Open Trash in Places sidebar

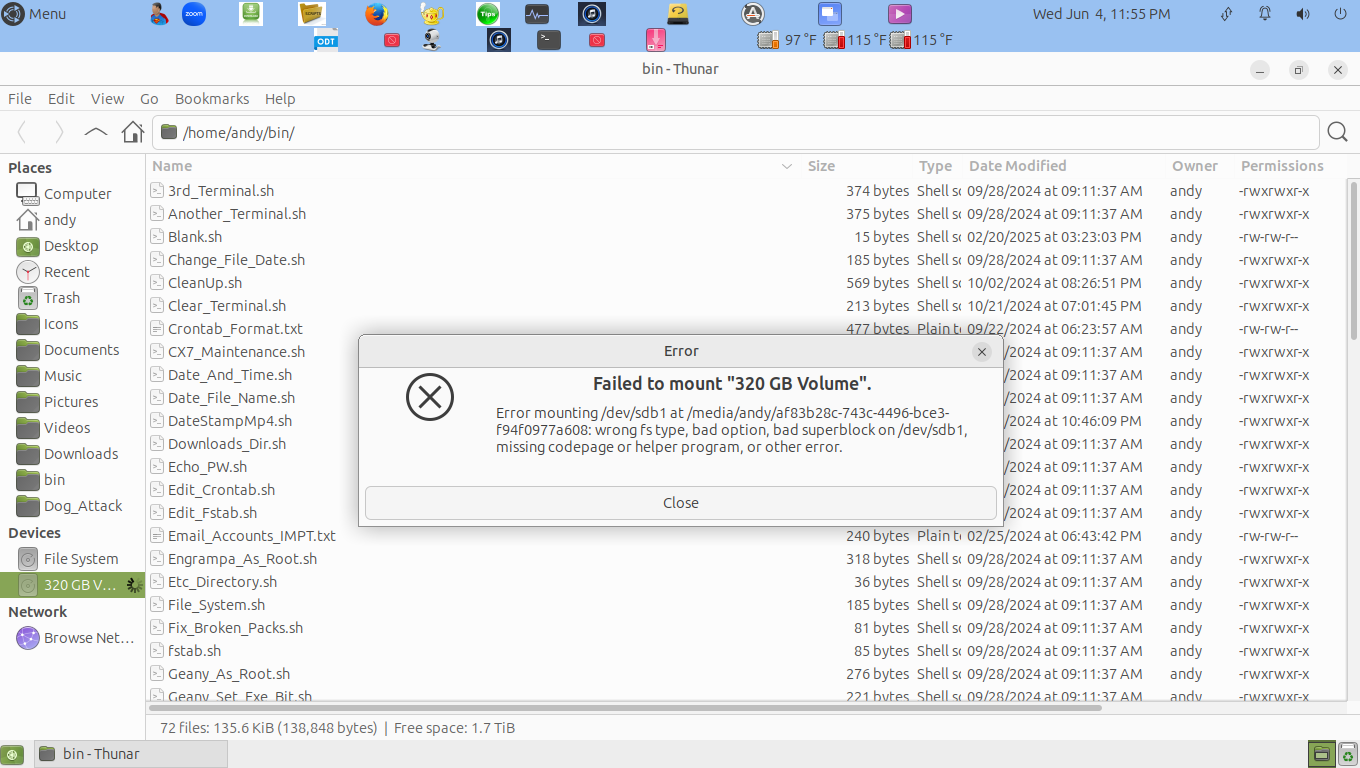click(61, 298)
